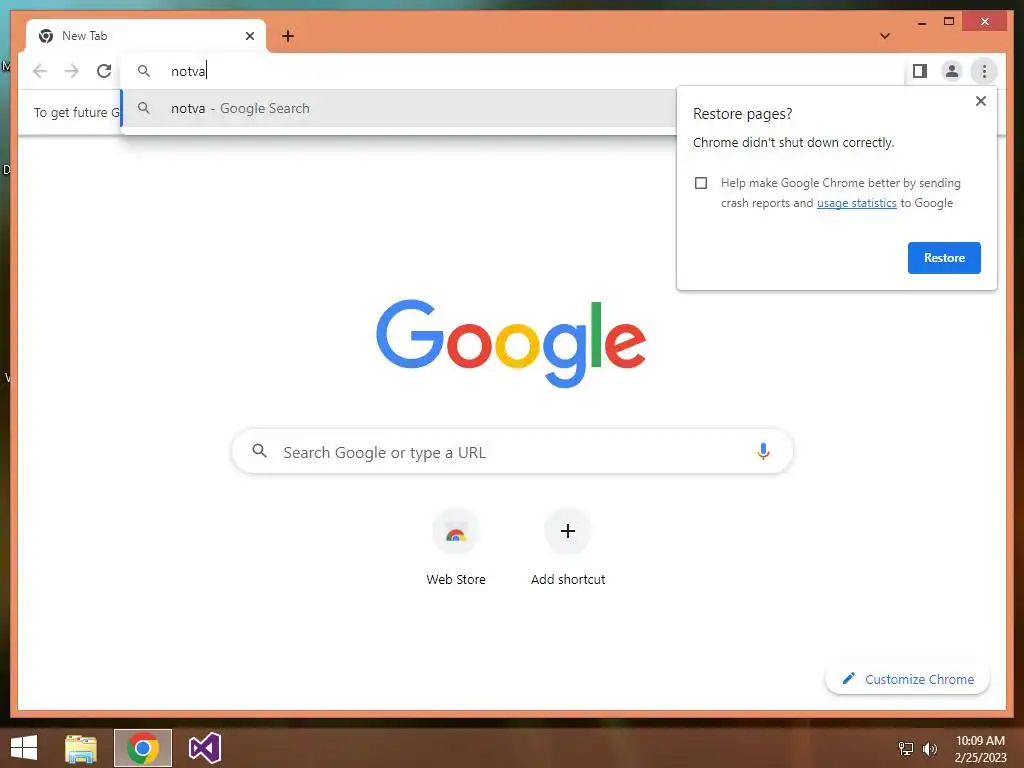
Task: Open File Explorer from the taskbar
Action: (81, 748)
